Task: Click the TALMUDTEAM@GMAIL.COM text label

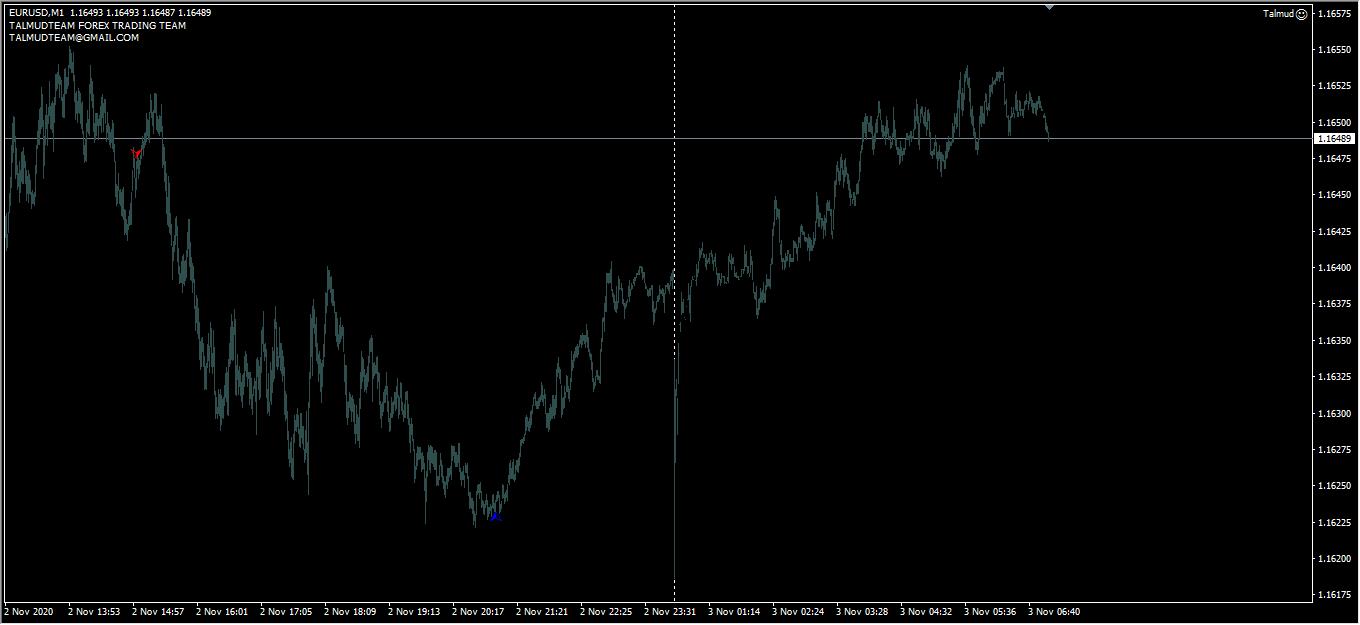Action: pyautogui.click(x=74, y=38)
